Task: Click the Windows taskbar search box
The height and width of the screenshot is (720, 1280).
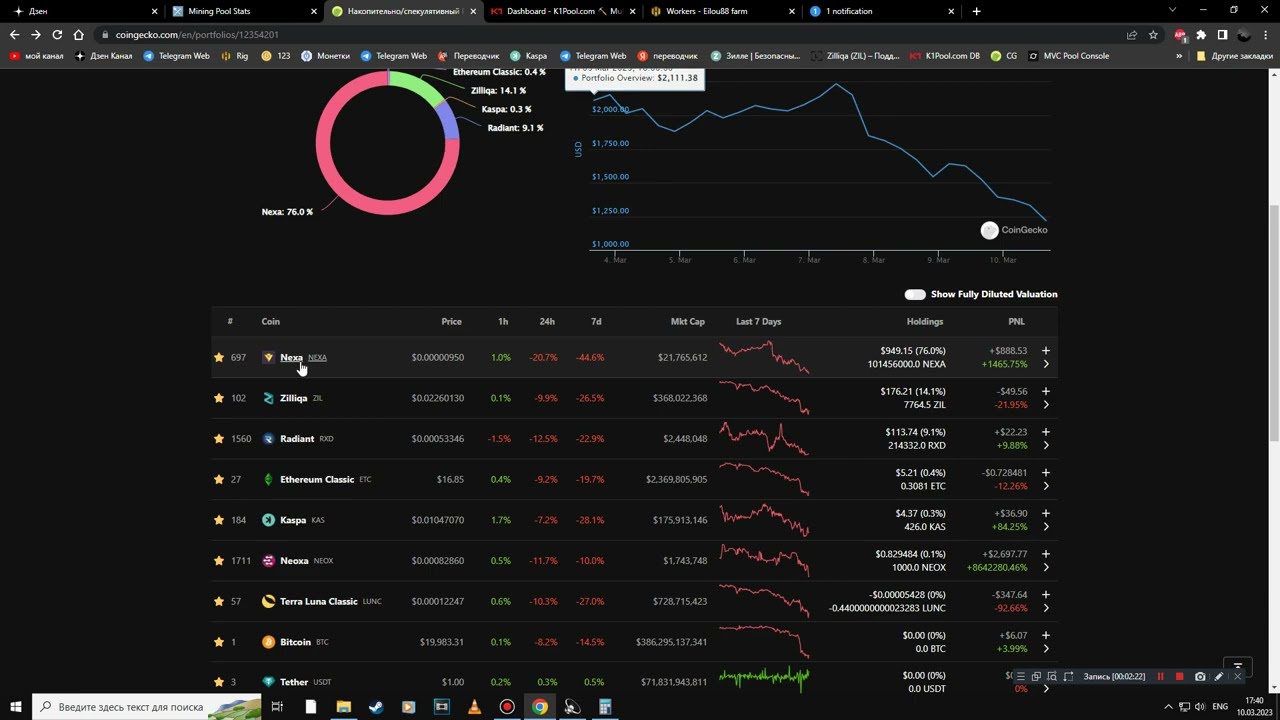Action: (147, 707)
